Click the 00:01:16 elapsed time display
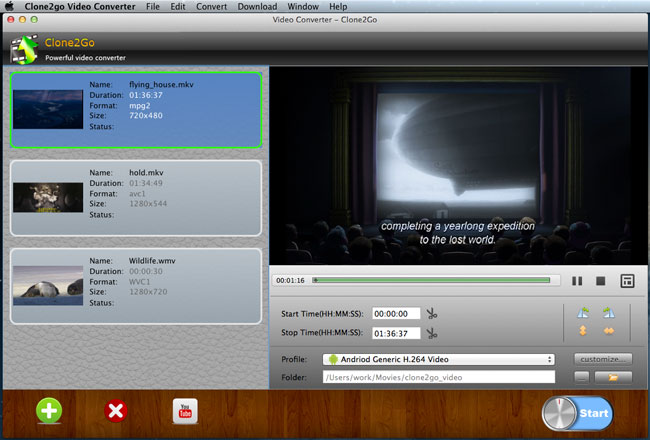The width and height of the screenshot is (650, 440). coord(290,280)
